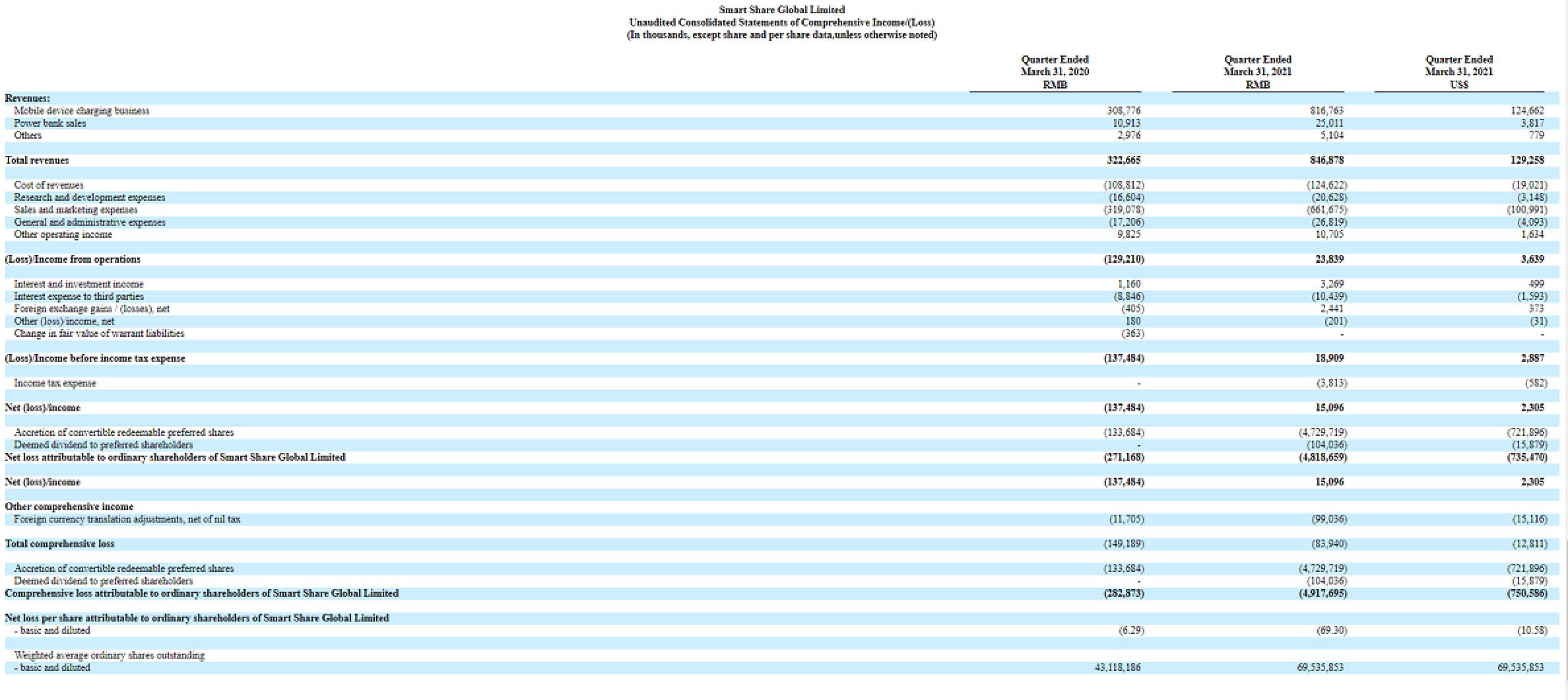Click the 'Income tax expense' label
This screenshot has width=1568, height=700.
point(55,383)
